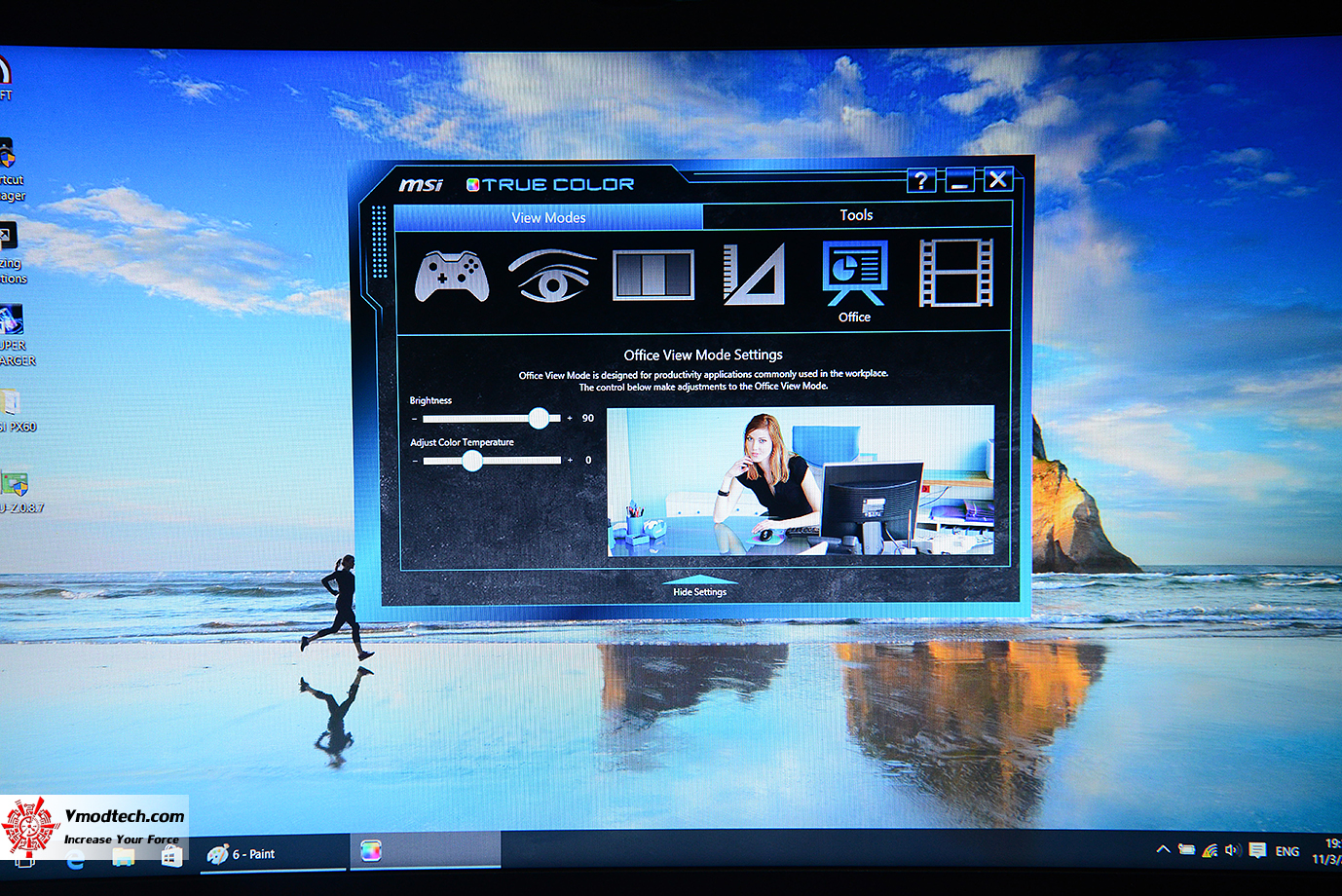Viewport: 1342px width, 896px height.
Task: Open the MSI True Color taskbar icon
Action: [373, 851]
